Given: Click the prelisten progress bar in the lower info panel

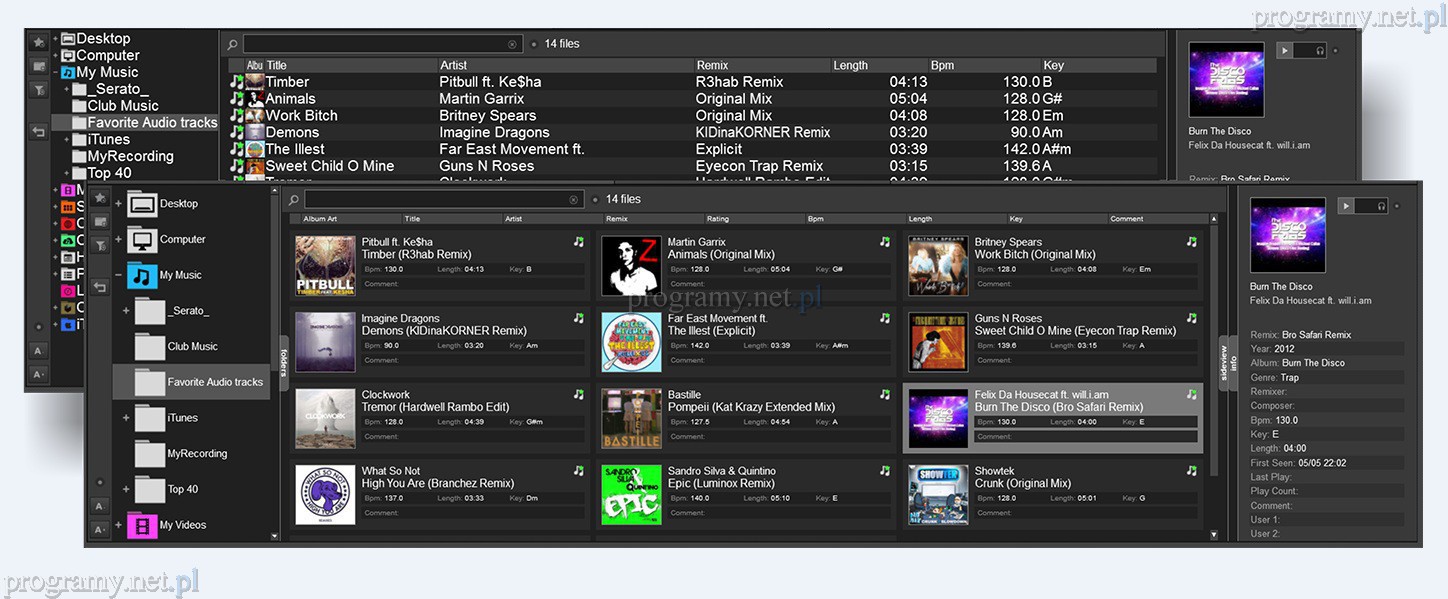Looking at the screenshot, I should (1364, 206).
